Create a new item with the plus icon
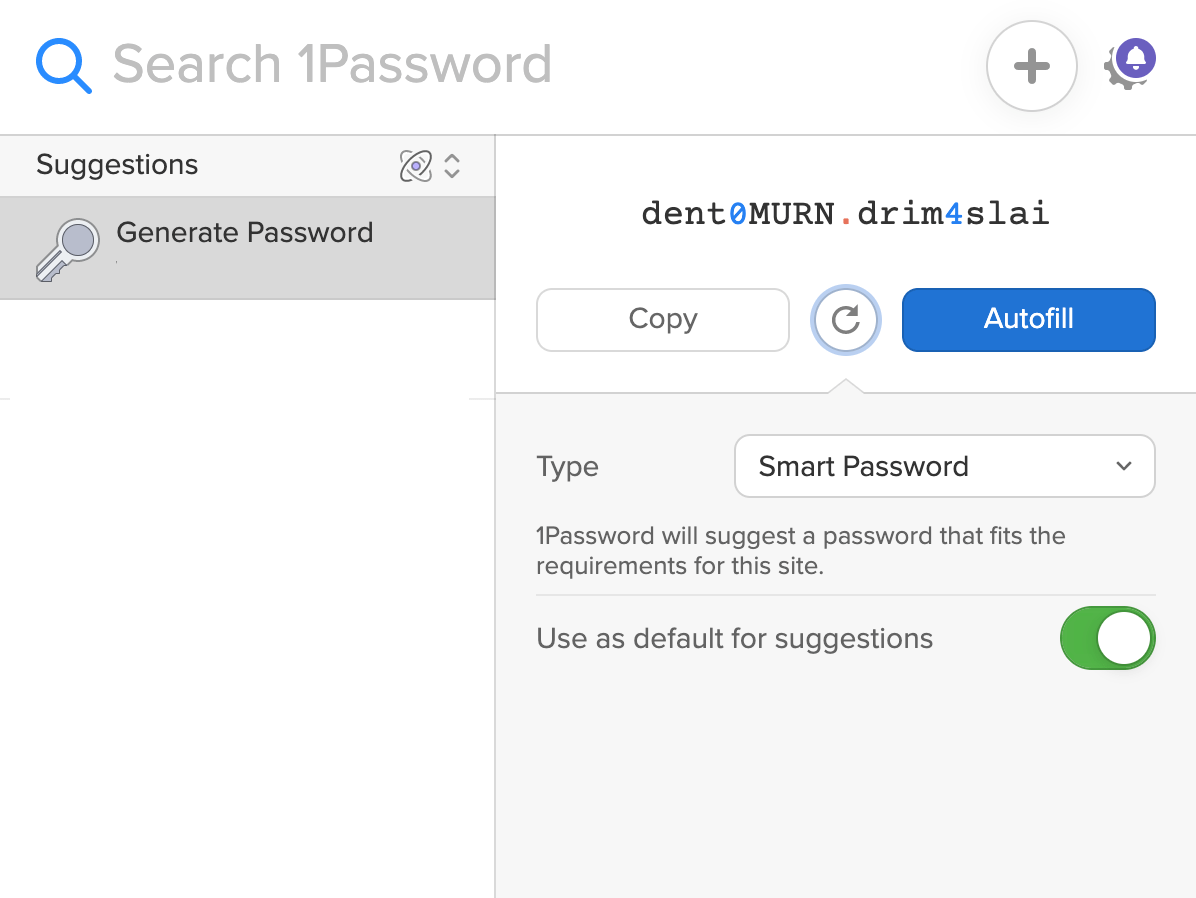Image resolution: width=1196 pixels, height=898 pixels. 1031,66
